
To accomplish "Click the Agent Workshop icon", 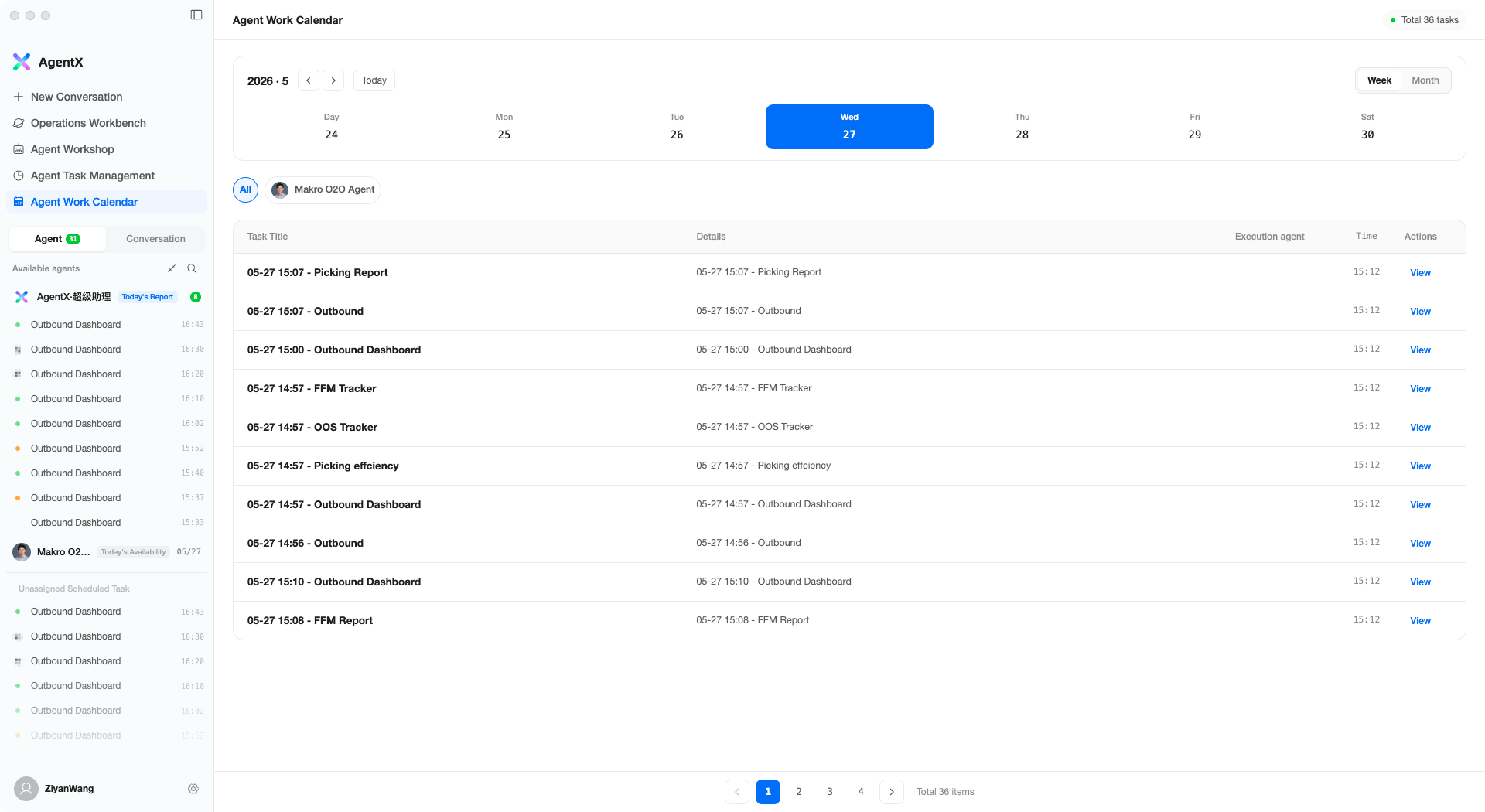I will coord(19,149).
